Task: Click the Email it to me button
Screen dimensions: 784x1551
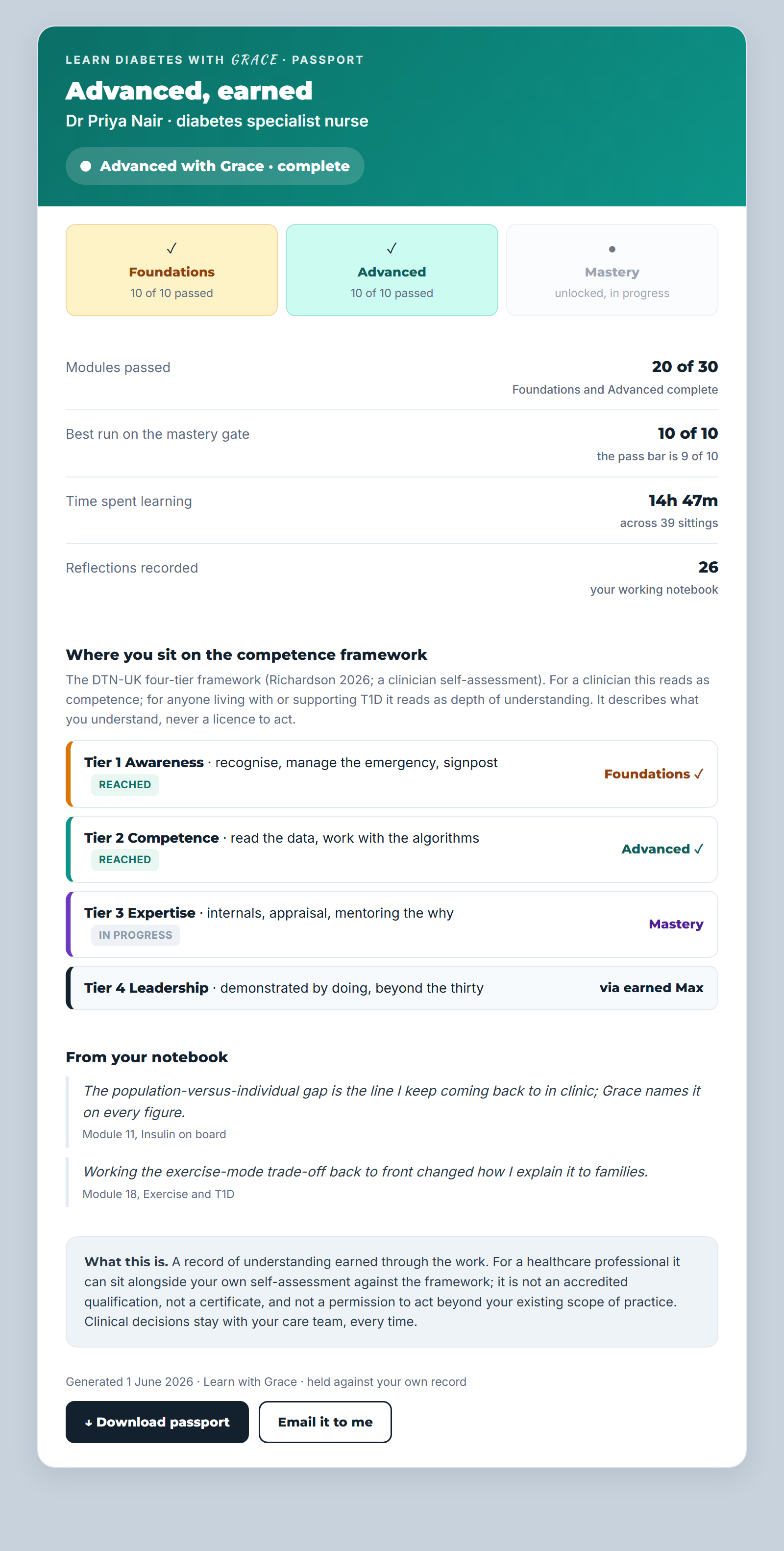Action: (325, 1422)
